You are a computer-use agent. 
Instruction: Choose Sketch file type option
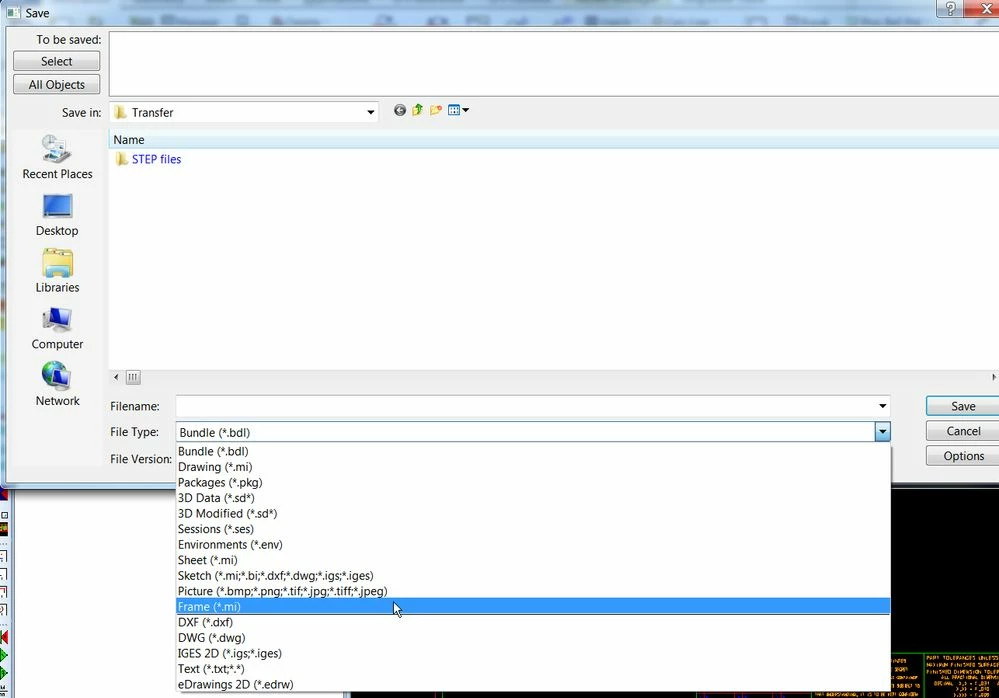coord(533,576)
